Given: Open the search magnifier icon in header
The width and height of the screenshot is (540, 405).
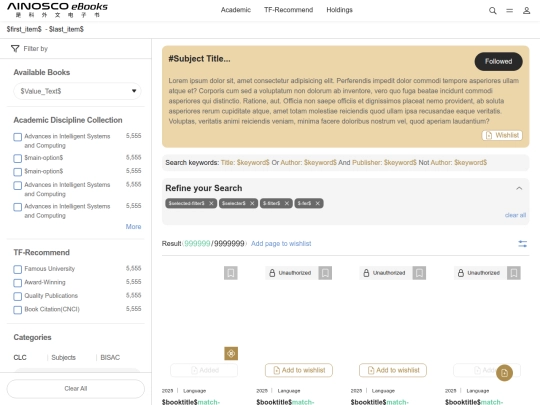Looking at the screenshot, I should pos(492,11).
